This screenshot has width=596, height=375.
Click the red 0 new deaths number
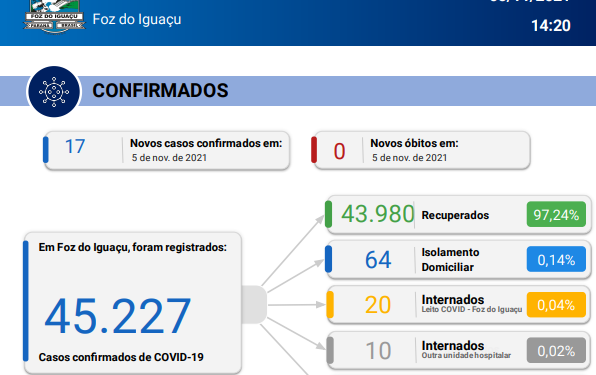[x=339, y=151]
